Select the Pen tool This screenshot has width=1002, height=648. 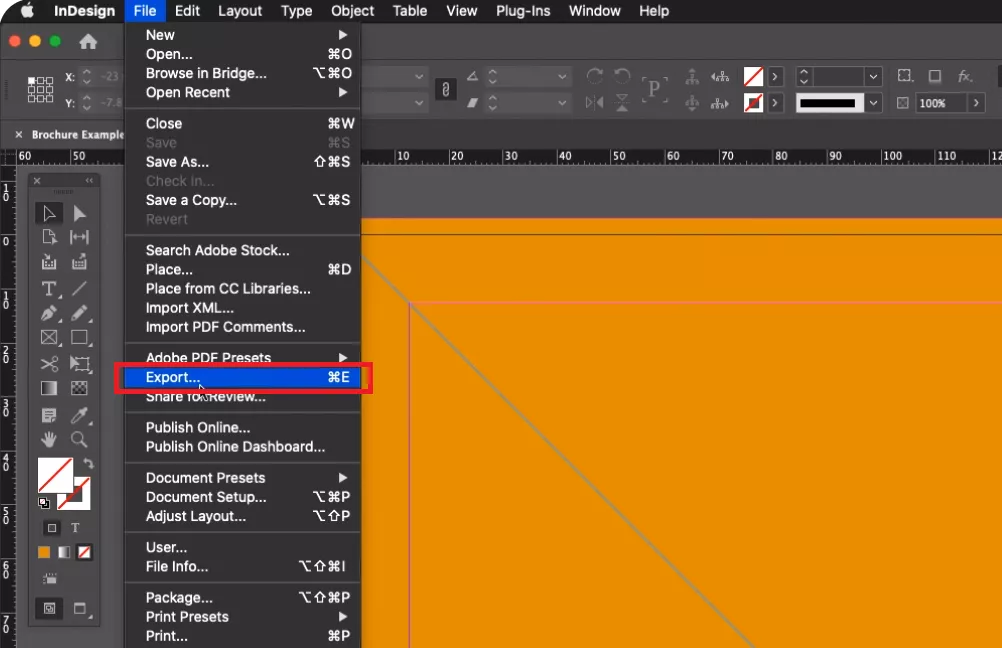point(49,313)
